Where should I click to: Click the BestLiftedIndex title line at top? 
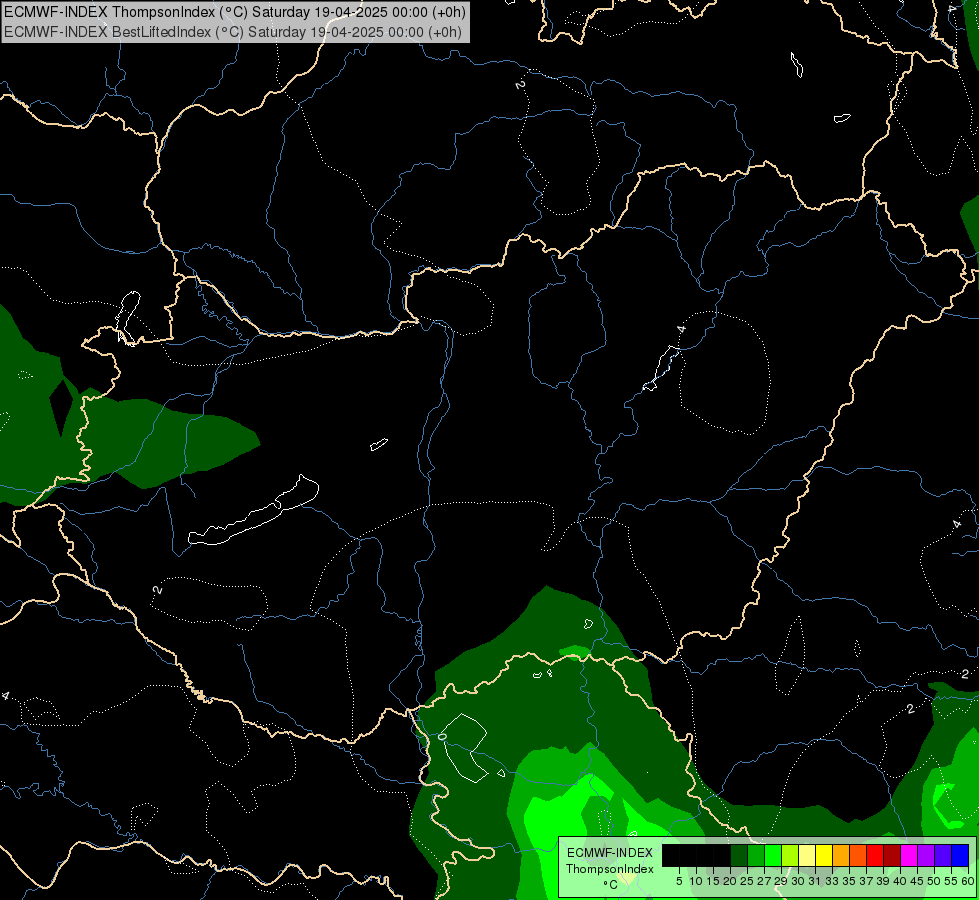pos(233,32)
